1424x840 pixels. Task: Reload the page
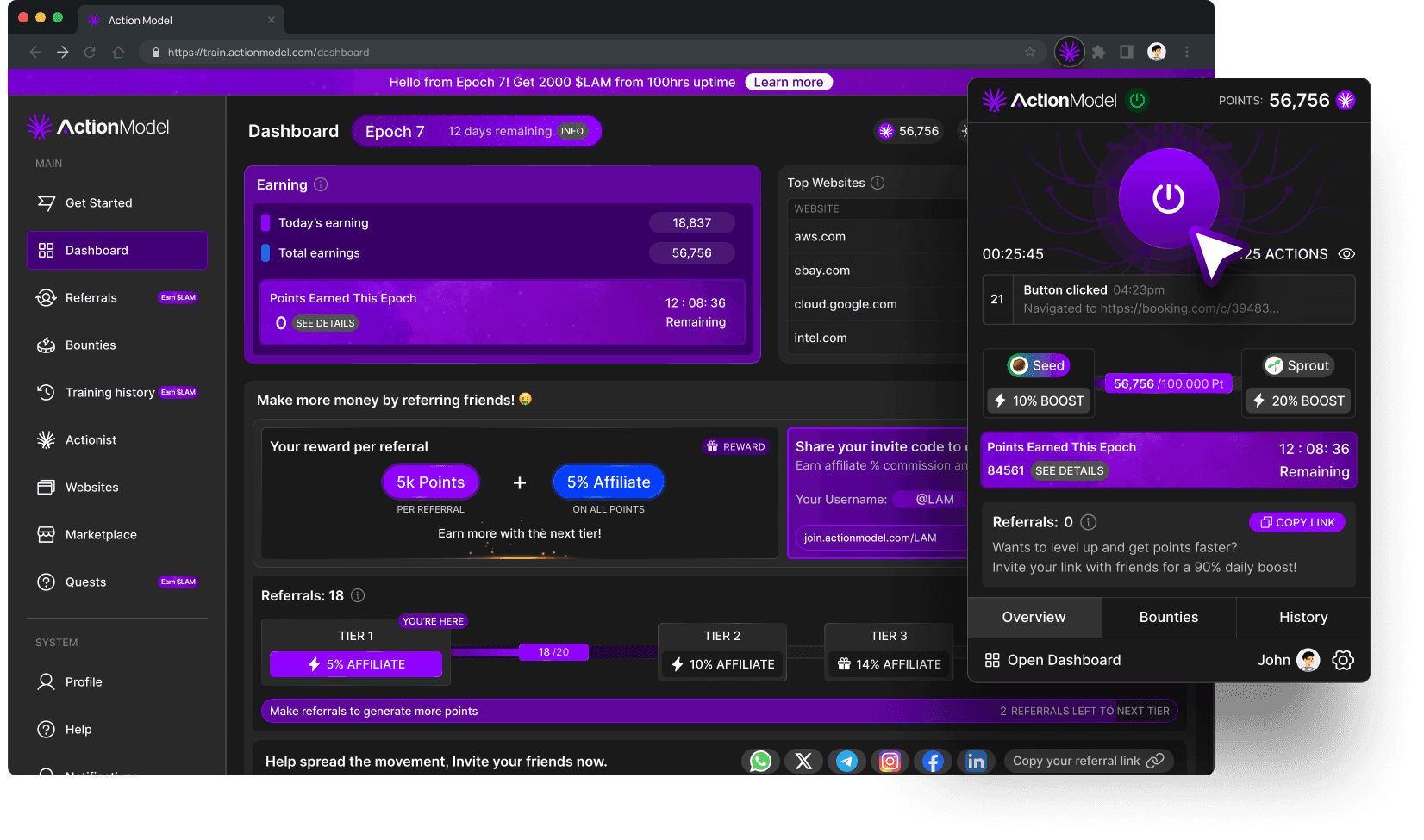[x=90, y=53]
